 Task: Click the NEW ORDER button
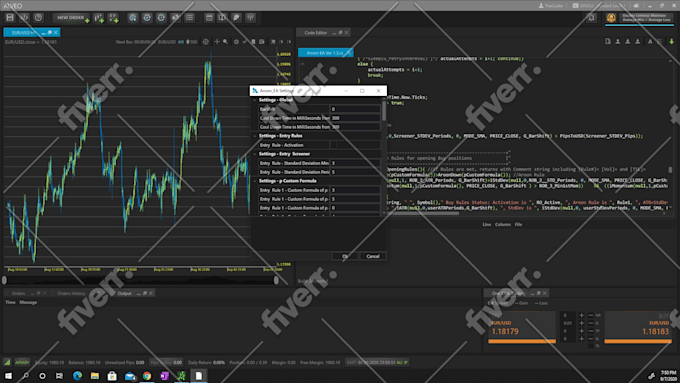point(71,18)
